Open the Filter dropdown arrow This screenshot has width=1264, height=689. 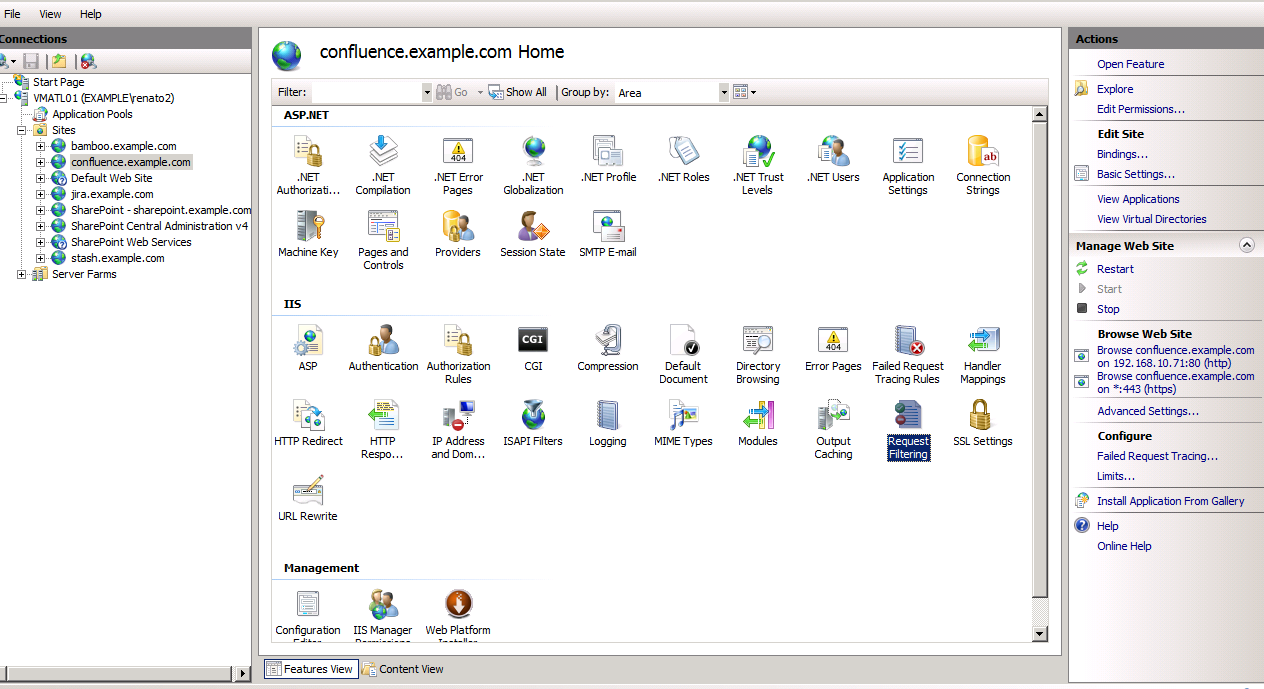(x=427, y=92)
